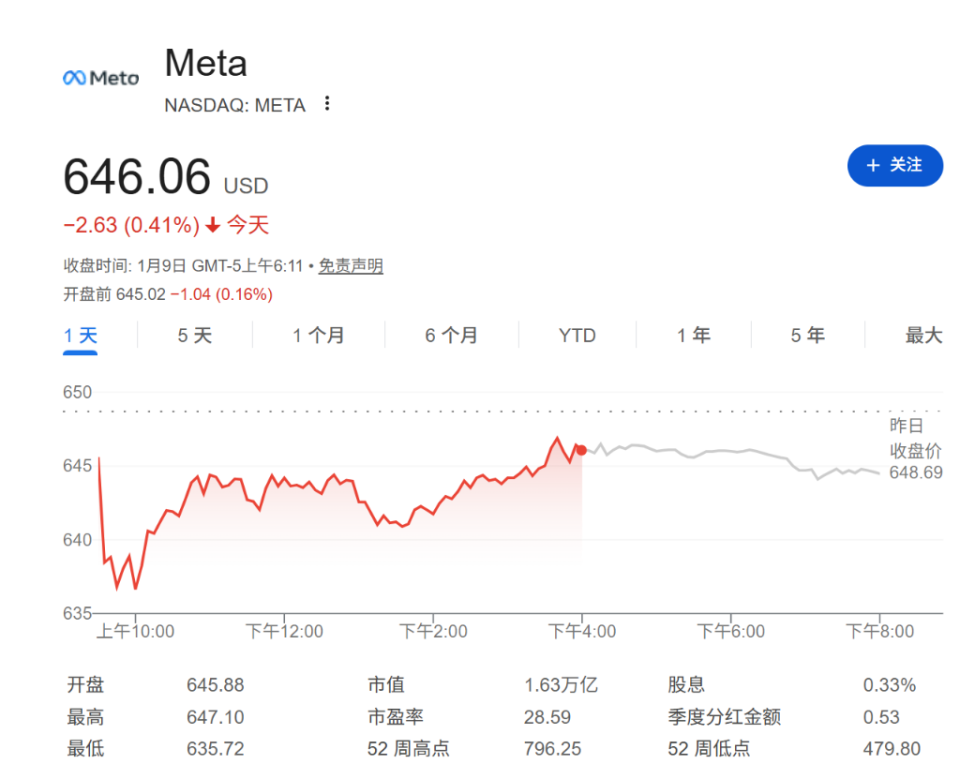Click the red downward arrow next to −2.63
The image size is (960, 779).
[x=211, y=226]
